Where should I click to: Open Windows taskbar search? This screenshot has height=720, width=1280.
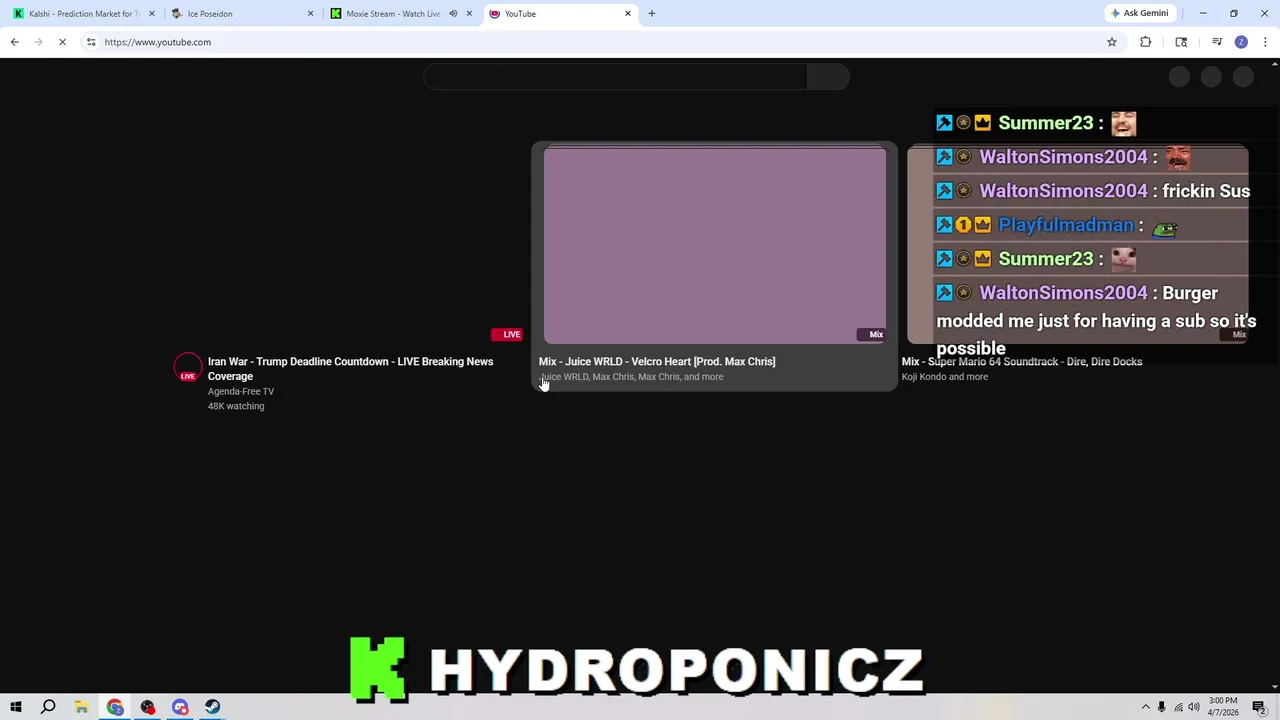point(48,707)
